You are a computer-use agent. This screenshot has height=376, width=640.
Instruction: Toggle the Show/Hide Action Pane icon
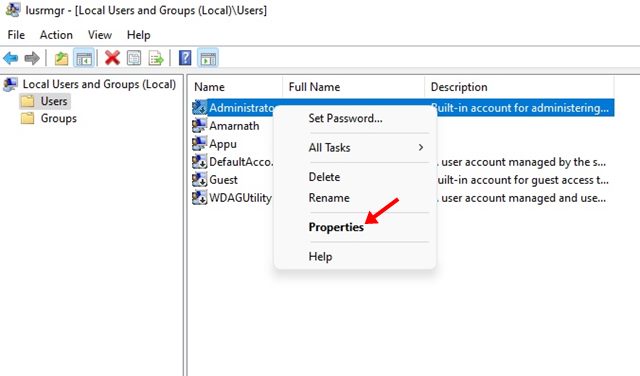(x=208, y=58)
